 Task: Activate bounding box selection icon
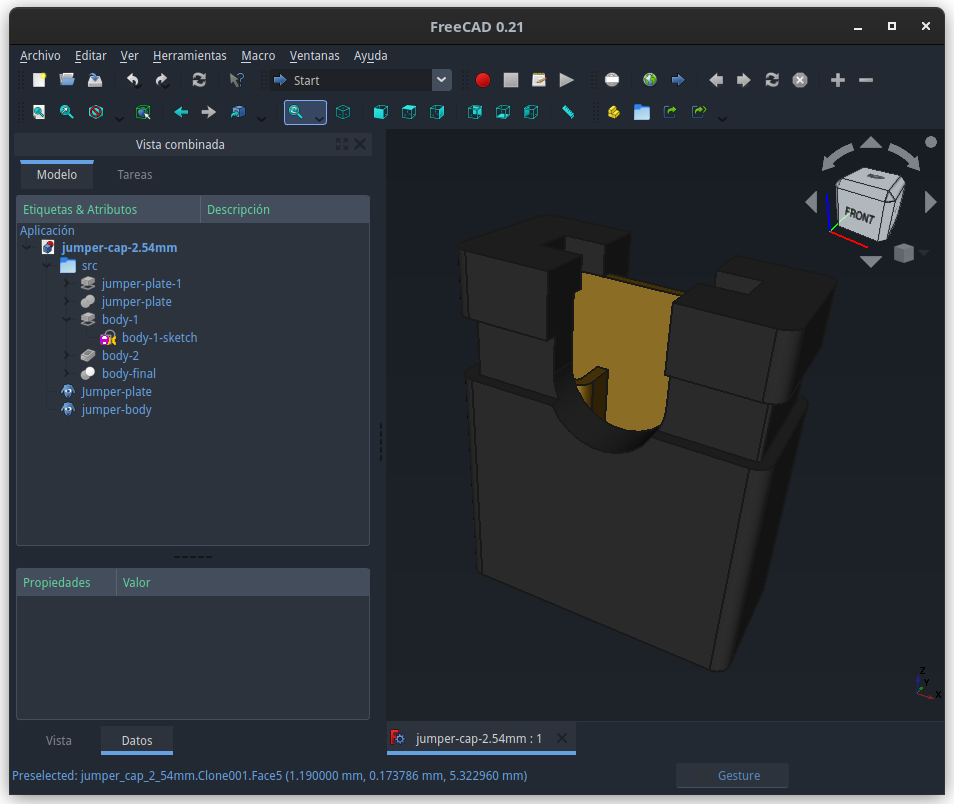(143, 112)
